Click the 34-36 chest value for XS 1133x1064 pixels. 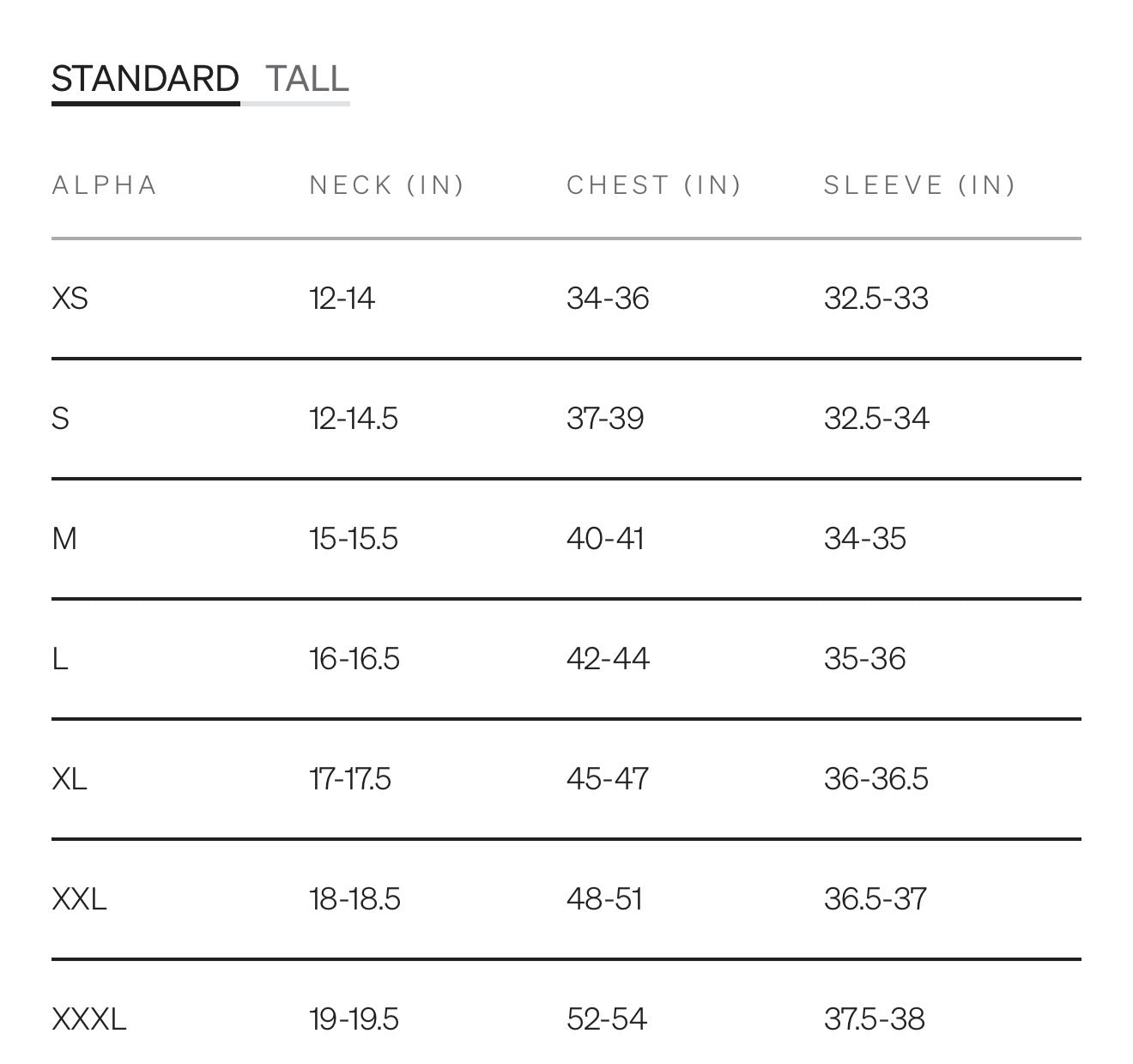coord(608,299)
